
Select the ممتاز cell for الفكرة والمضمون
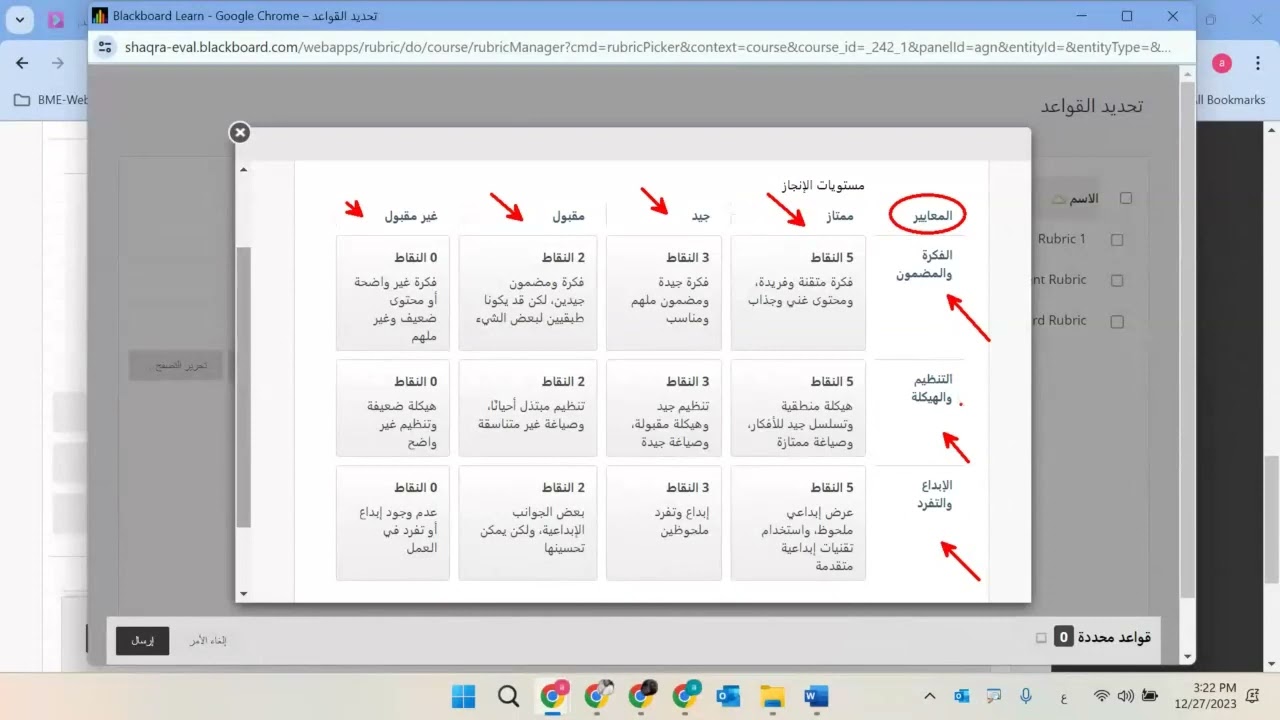(798, 293)
